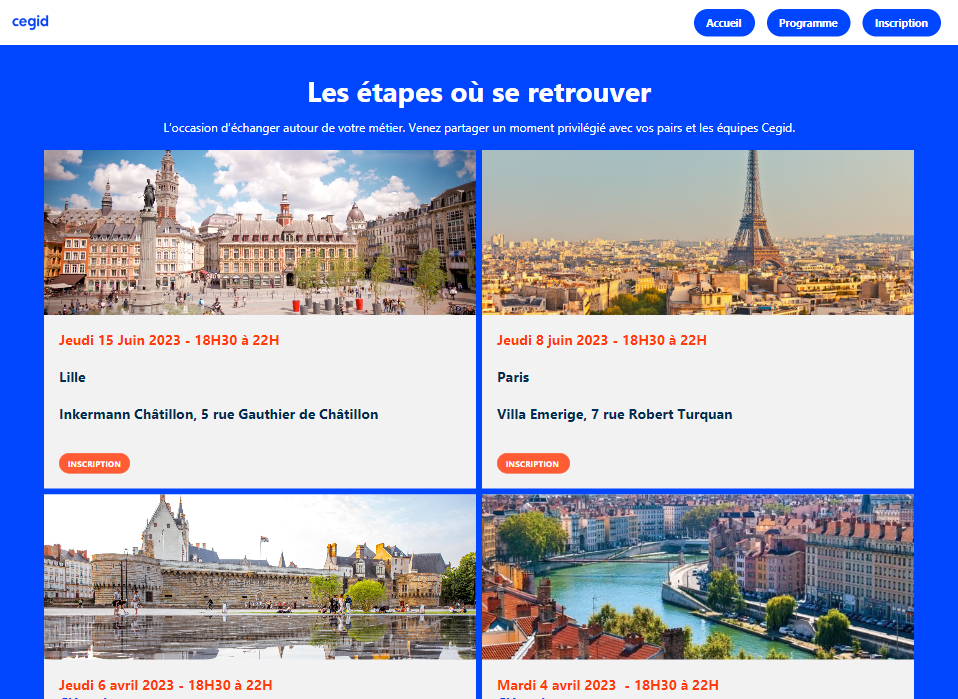Open the Lyon river photo

(x=698, y=577)
